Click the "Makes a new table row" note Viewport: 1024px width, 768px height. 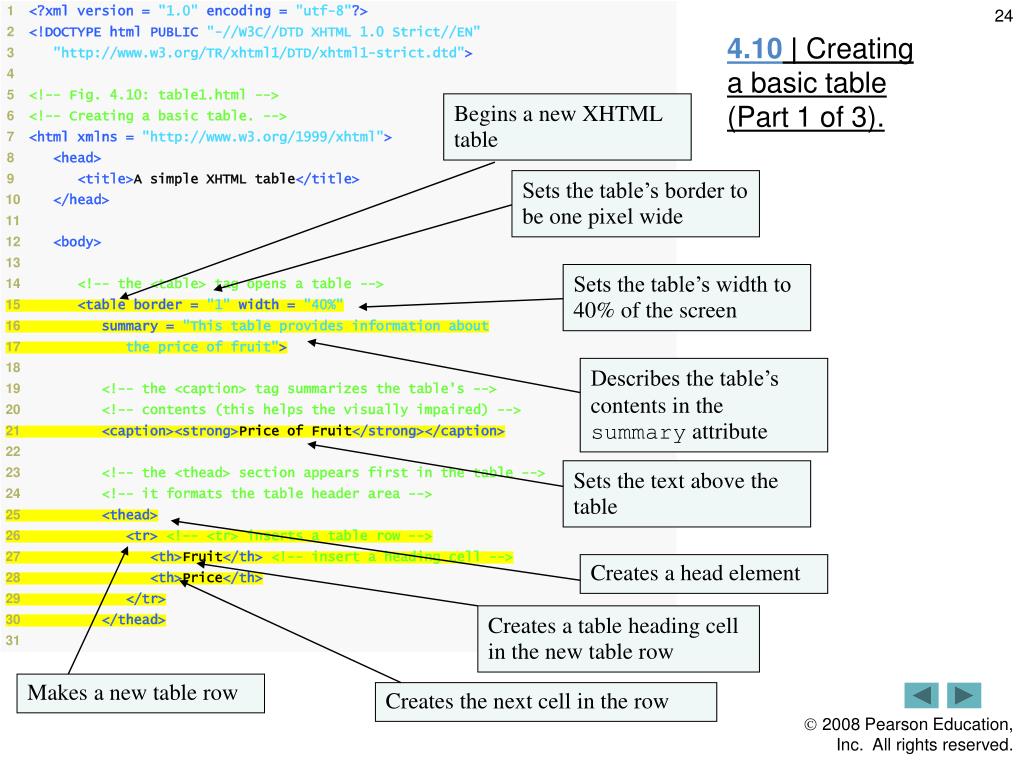(x=140, y=694)
